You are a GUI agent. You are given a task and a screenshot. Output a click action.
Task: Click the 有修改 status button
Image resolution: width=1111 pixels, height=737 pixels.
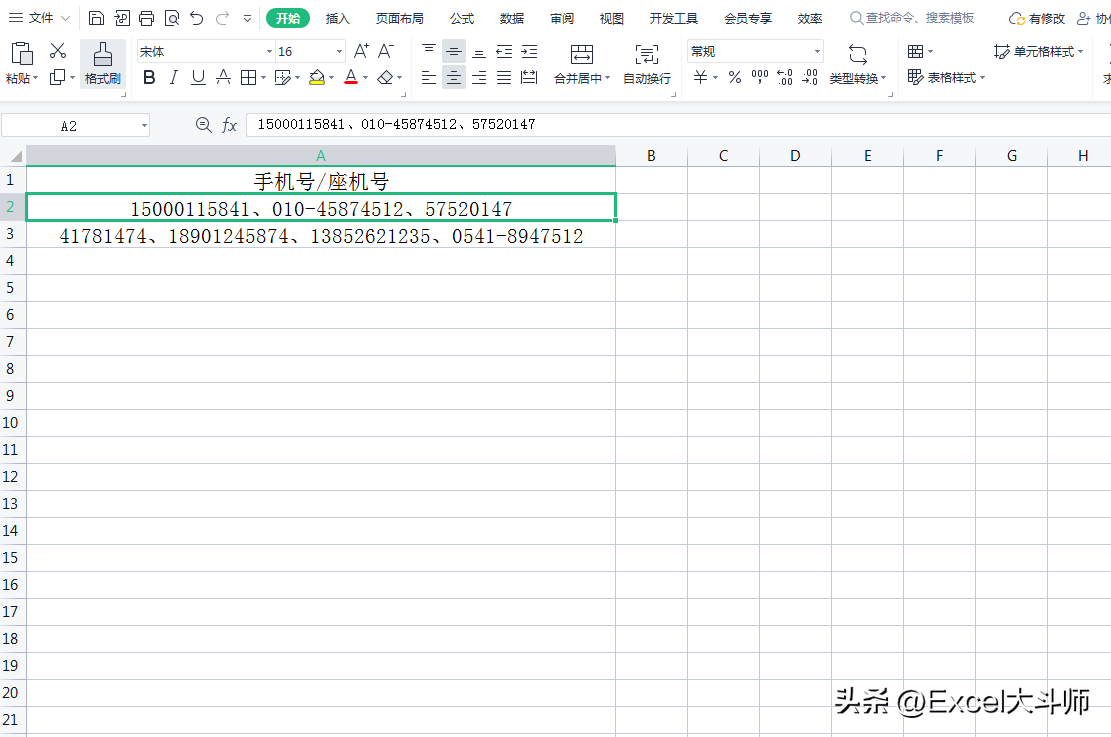(1037, 18)
